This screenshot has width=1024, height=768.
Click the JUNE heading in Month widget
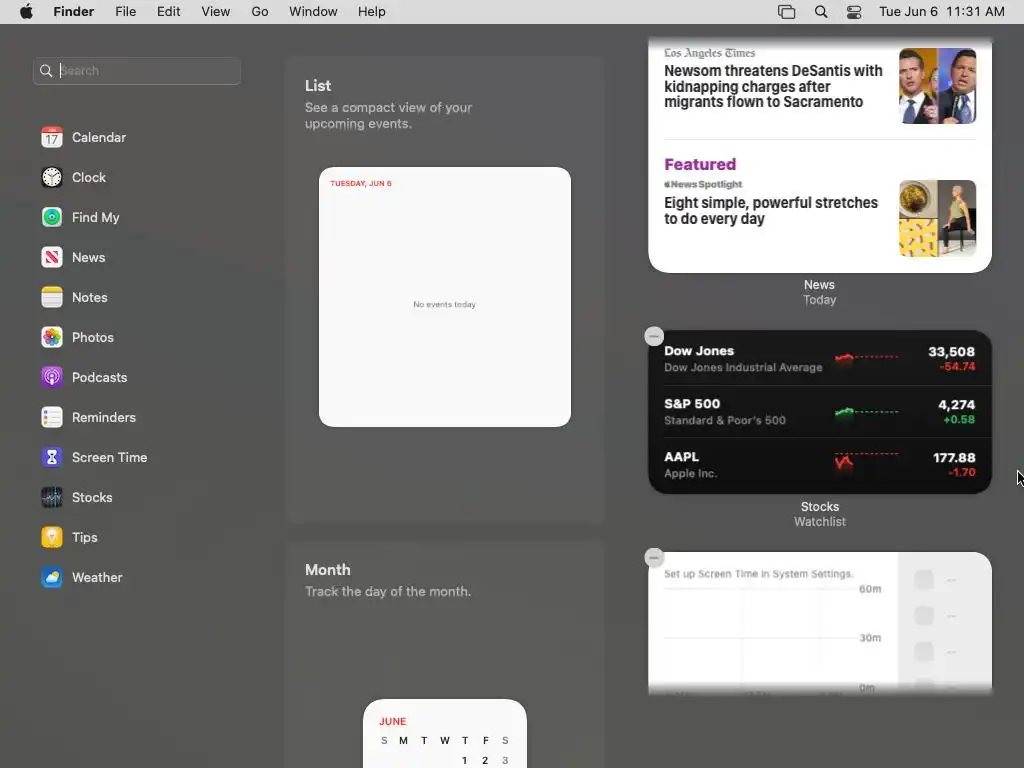tap(392, 721)
